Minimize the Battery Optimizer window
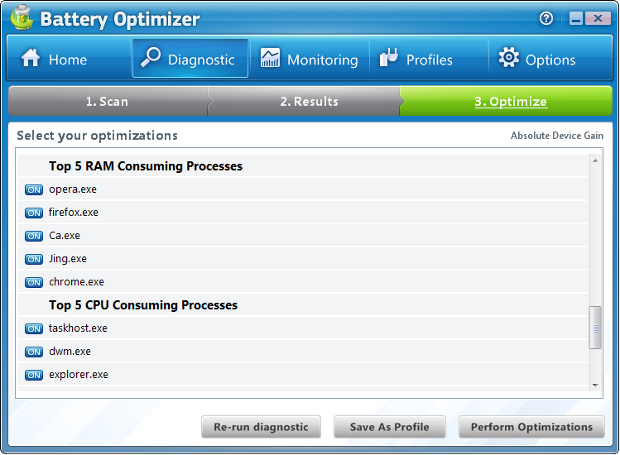 point(576,18)
